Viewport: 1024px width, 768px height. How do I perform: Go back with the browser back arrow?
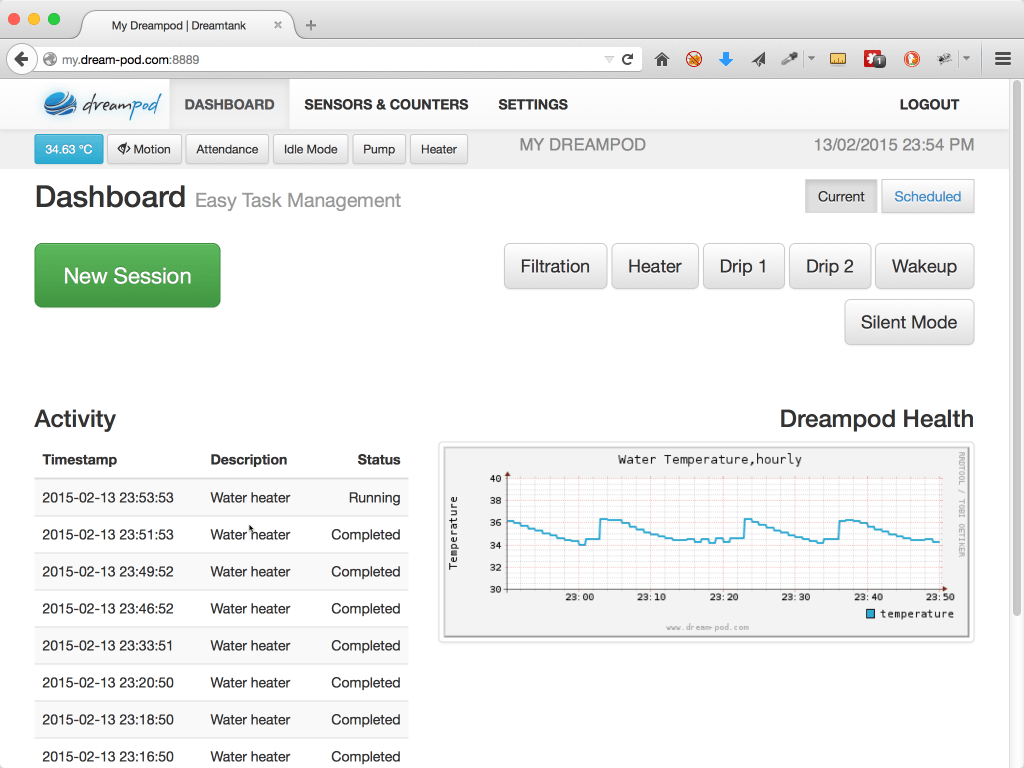pyautogui.click(x=22, y=59)
